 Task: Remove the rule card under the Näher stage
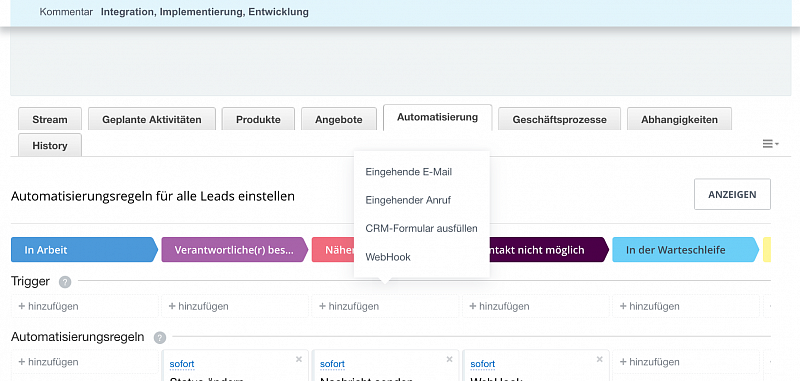click(449, 360)
